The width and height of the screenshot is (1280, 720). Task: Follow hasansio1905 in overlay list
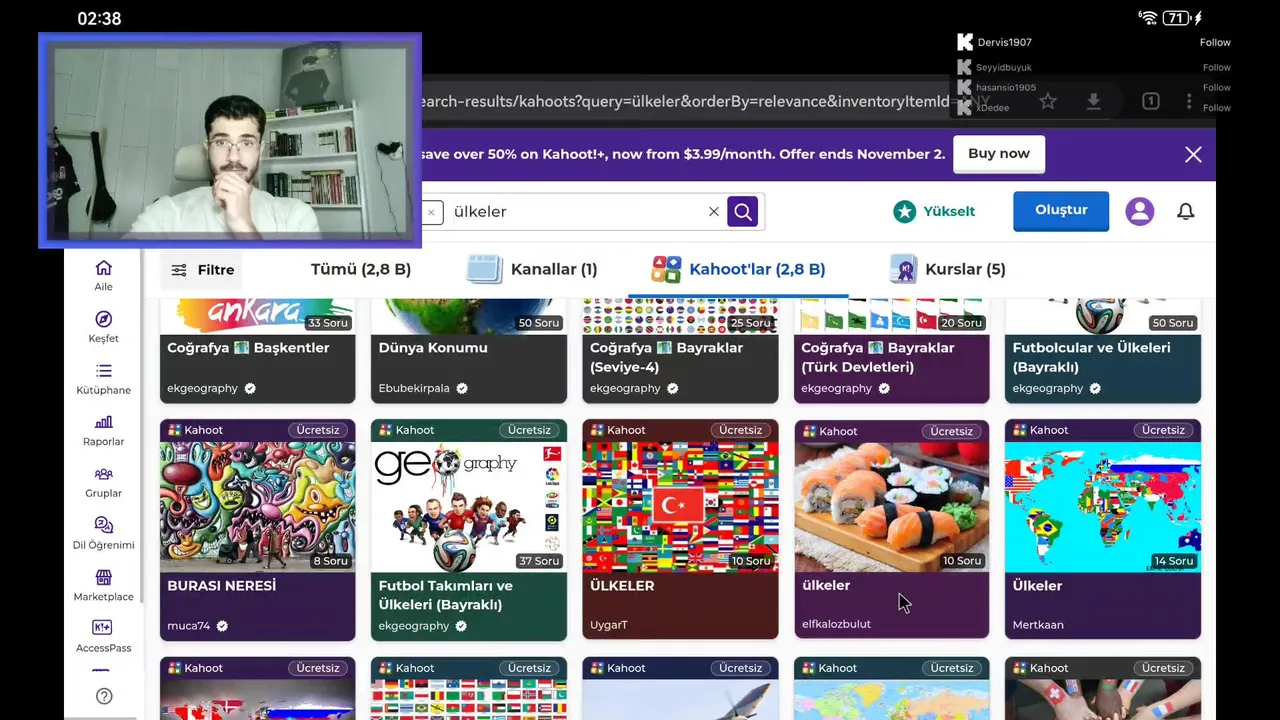point(1216,87)
